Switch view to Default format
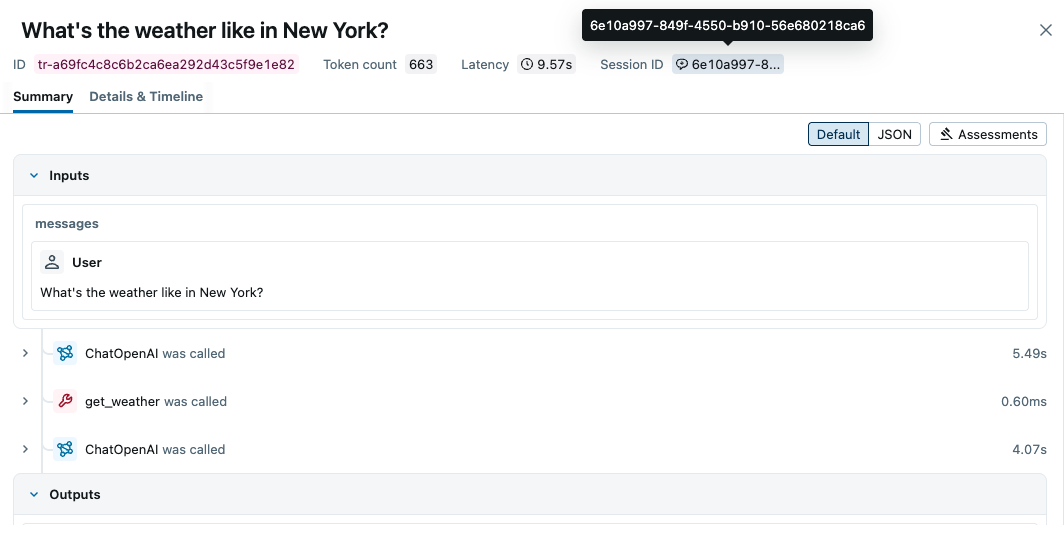 [x=838, y=134]
